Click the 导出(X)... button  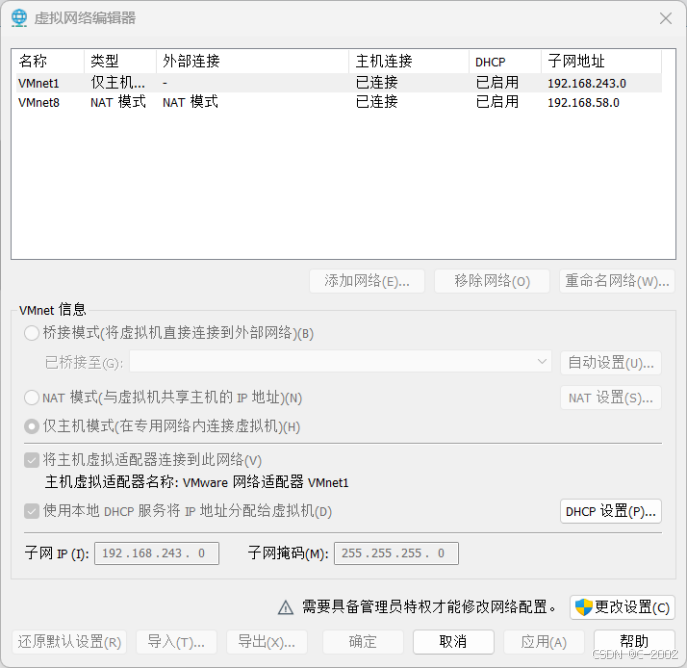[267, 642]
